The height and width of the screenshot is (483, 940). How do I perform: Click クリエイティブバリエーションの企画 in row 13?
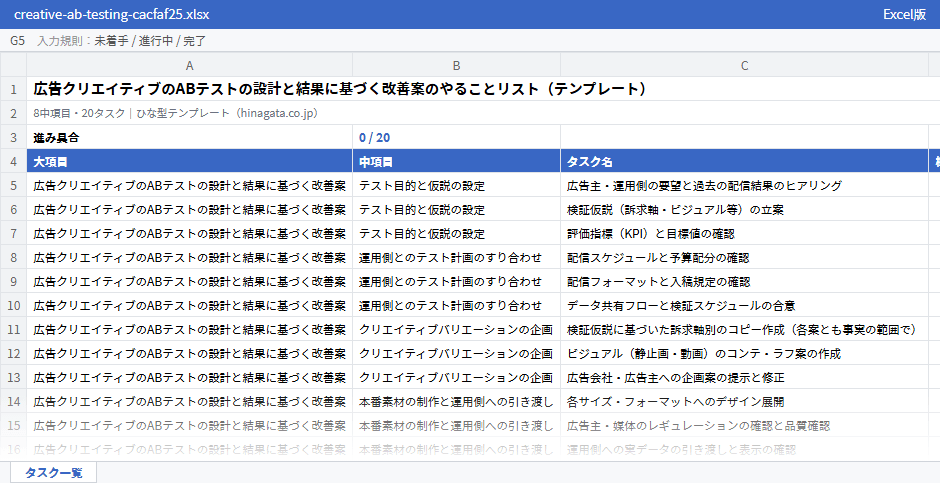[x=456, y=377]
